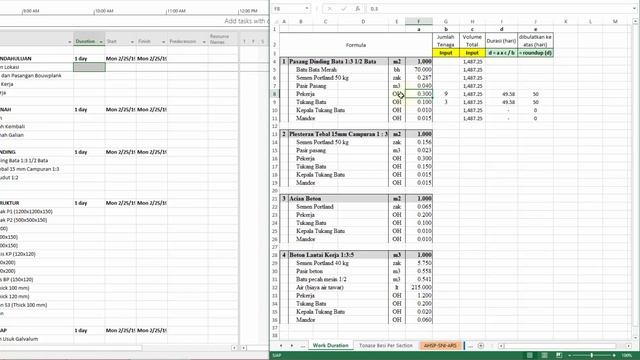Select bal 15 mm Campuran 1:3 task in Project
Screen dimensions: 640x360
tap(29, 169)
